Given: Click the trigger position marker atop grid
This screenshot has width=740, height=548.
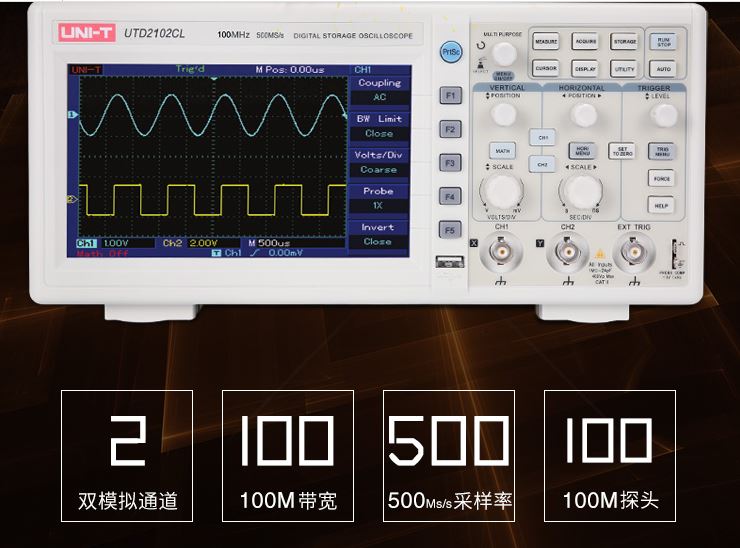Looking at the screenshot, I should tap(214, 79).
